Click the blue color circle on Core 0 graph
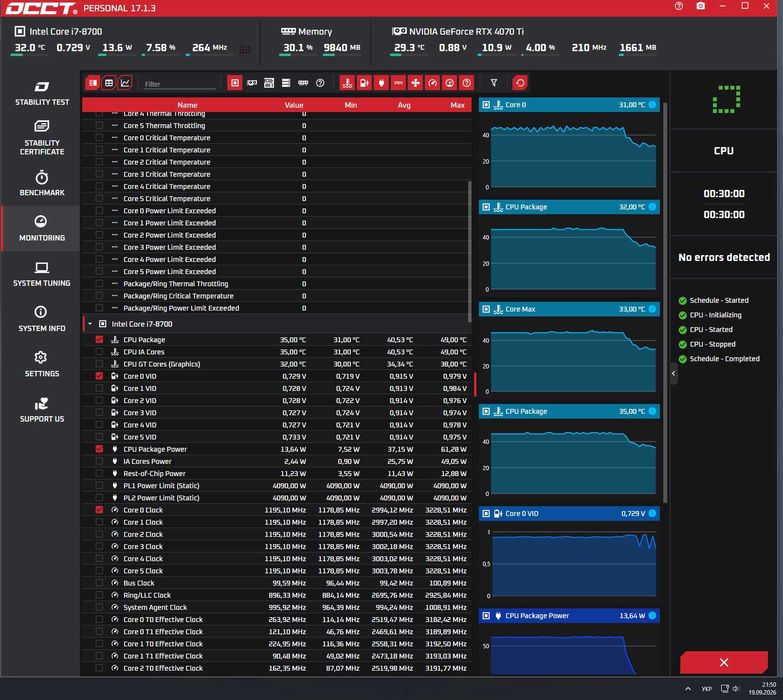Viewport: 783px width, 700px height. (x=652, y=105)
